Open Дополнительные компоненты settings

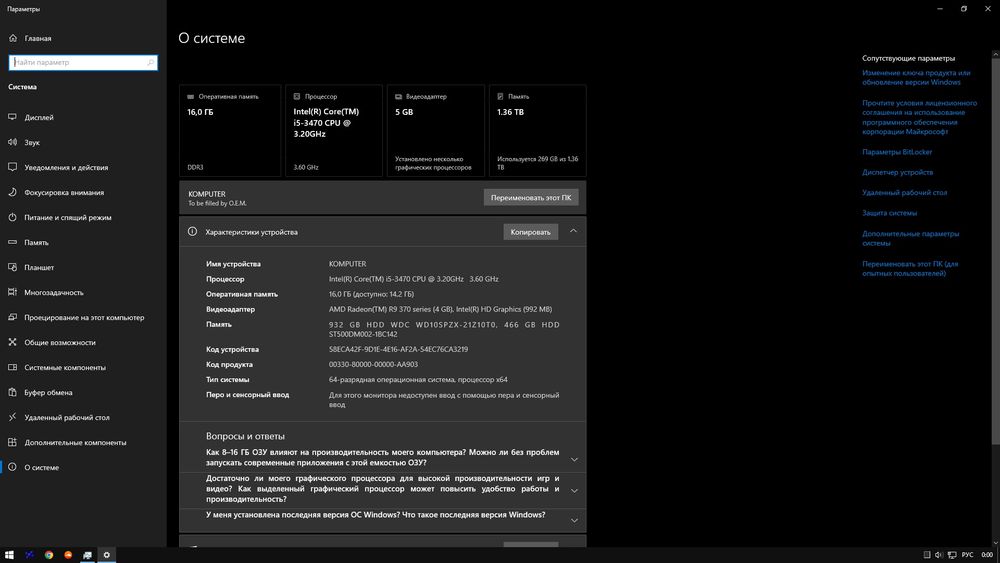coord(75,442)
